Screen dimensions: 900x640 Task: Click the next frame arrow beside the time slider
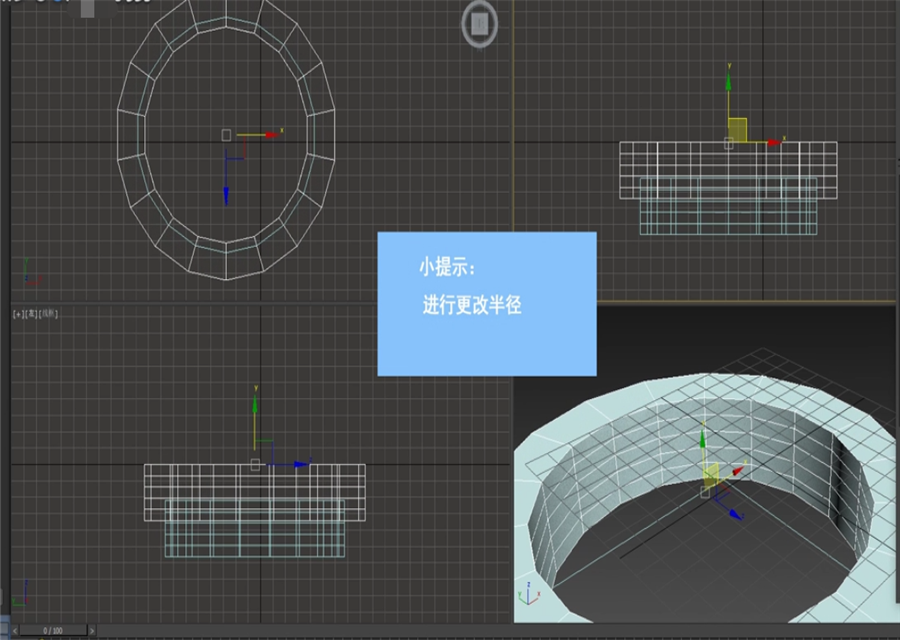pos(92,631)
